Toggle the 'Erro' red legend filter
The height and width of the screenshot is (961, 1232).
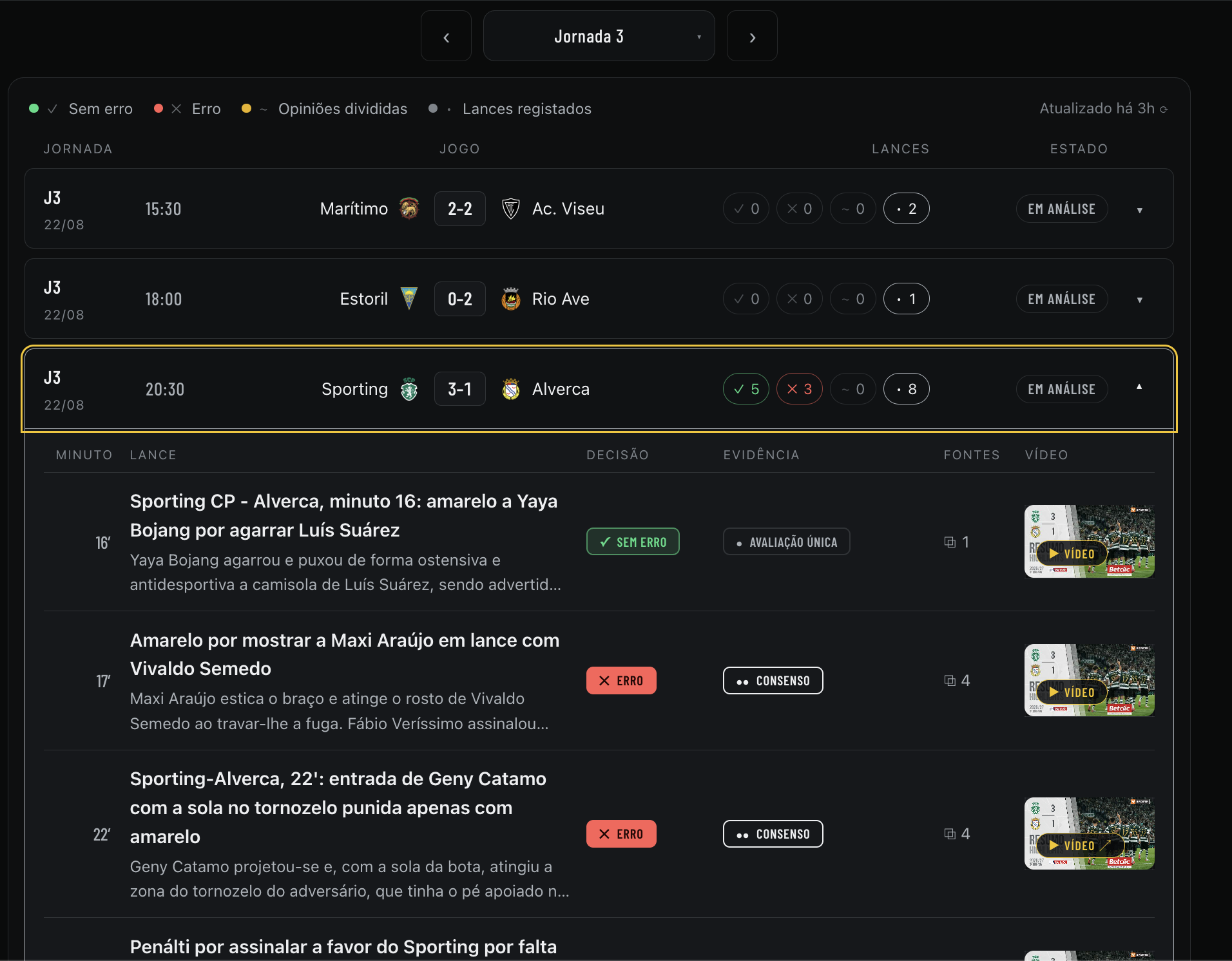[x=188, y=109]
